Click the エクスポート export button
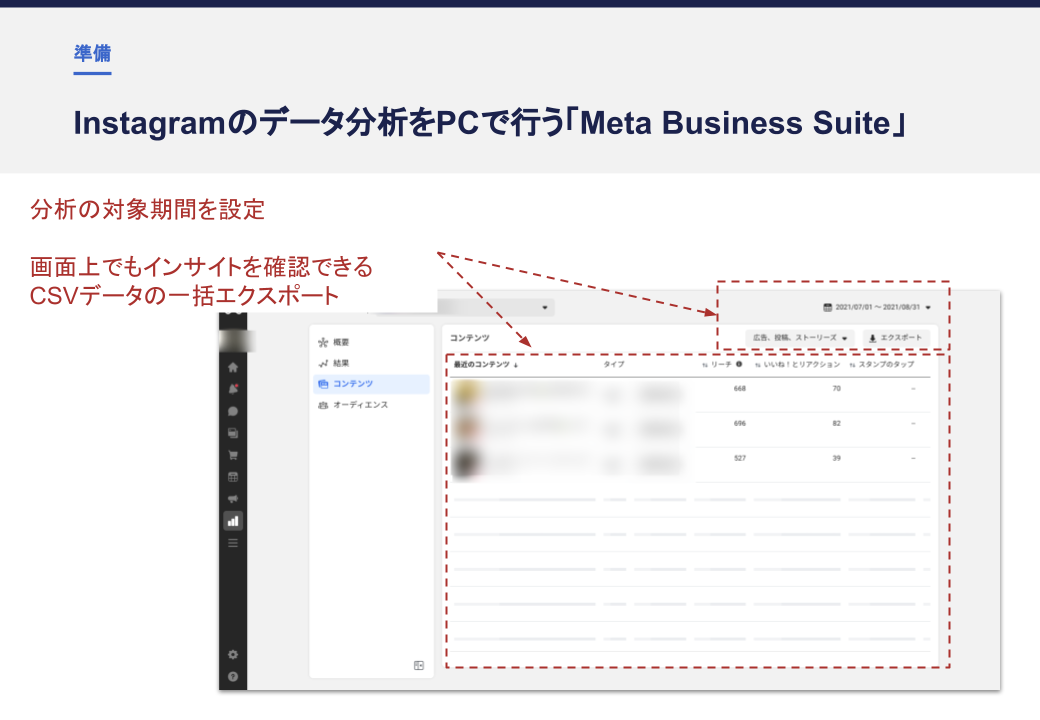Viewport: 1040px width, 720px height. (896, 338)
